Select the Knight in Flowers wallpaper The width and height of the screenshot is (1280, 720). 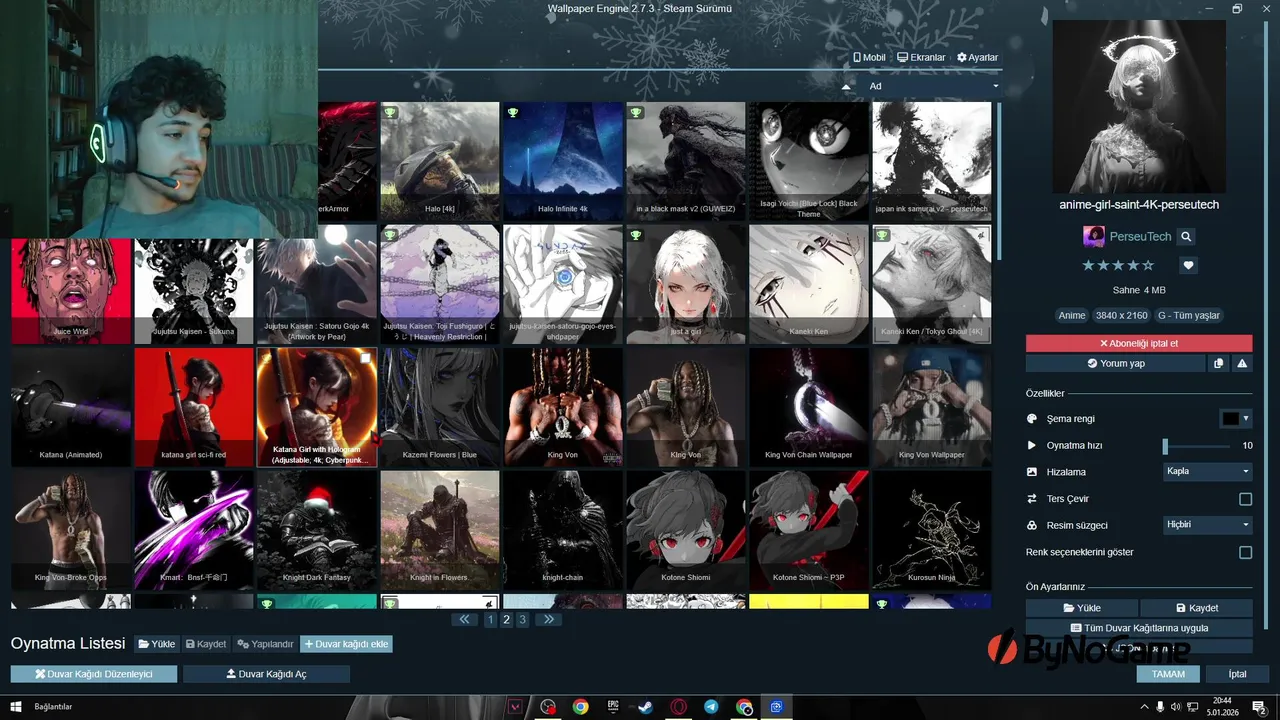[x=439, y=530]
